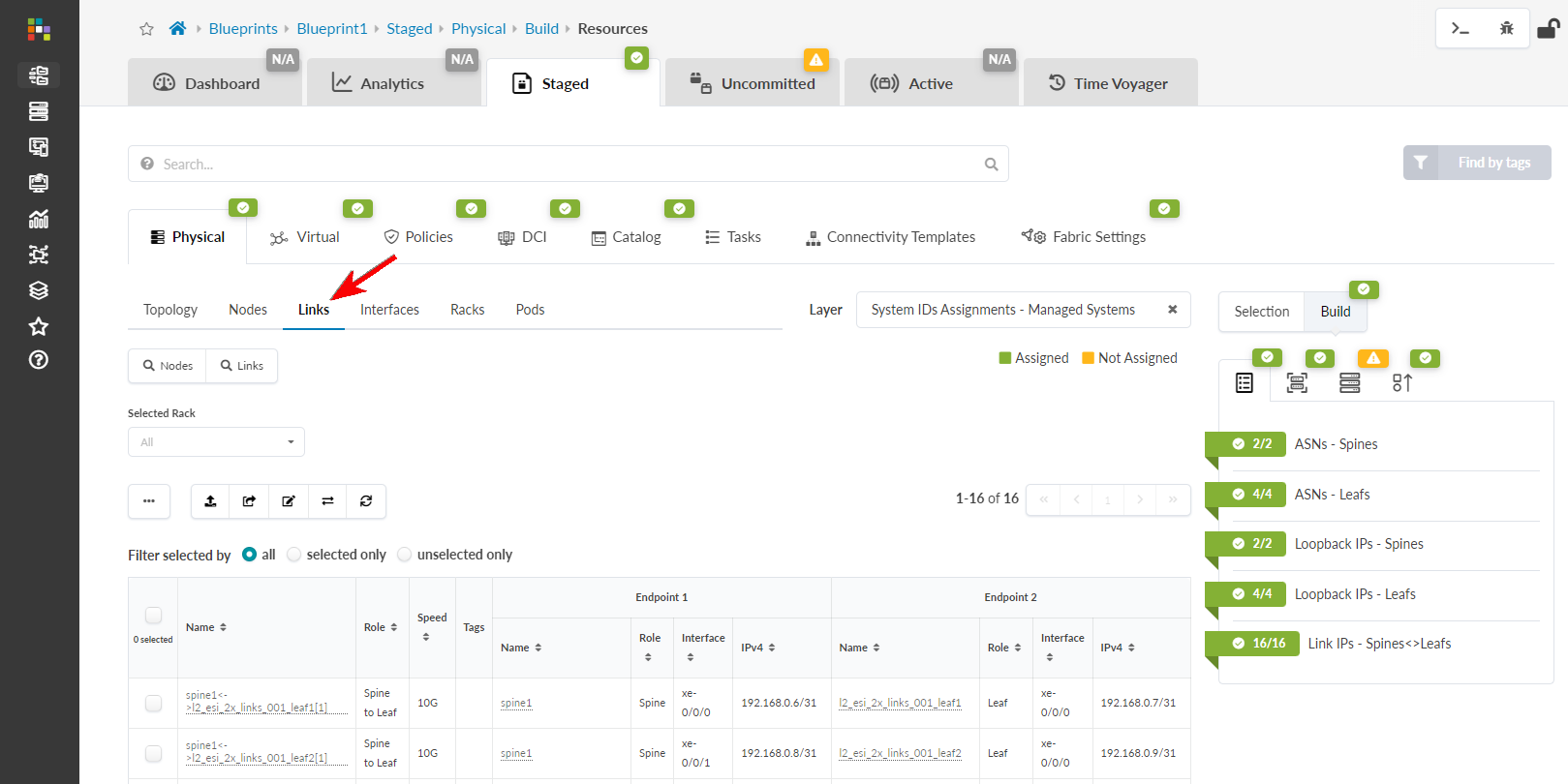This screenshot has width=1568, height=784.
Task: Click the green Assigned legend swatch
Action: point(1005,358)
